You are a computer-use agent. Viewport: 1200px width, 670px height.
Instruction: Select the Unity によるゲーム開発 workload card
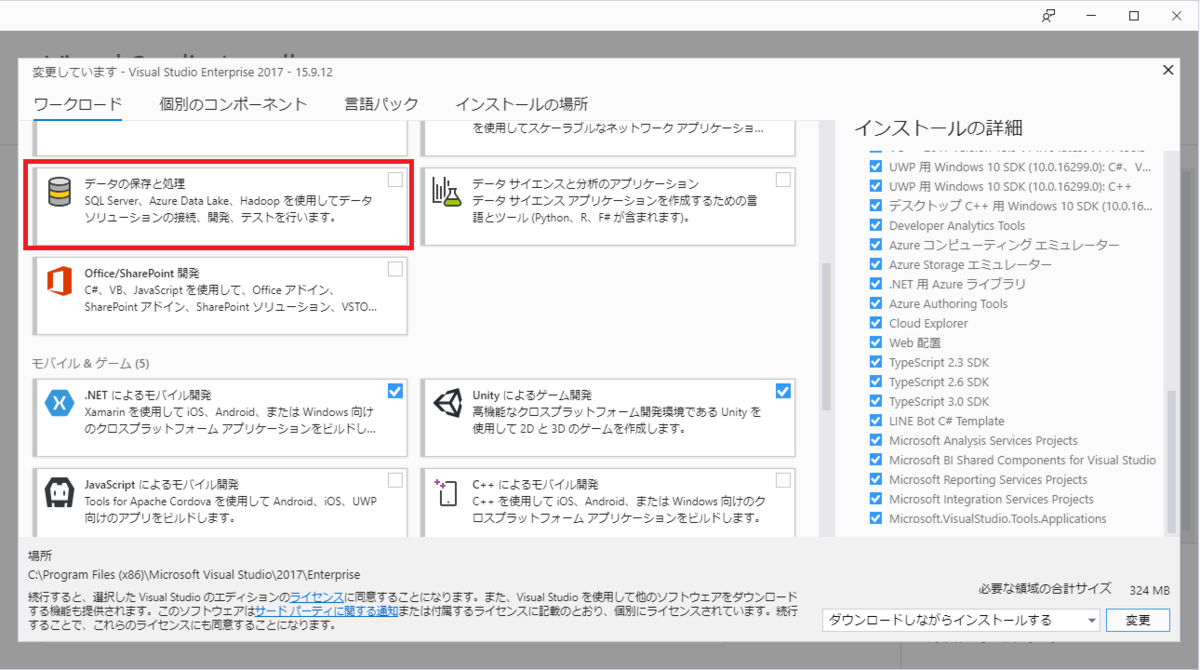click(608, 417)
